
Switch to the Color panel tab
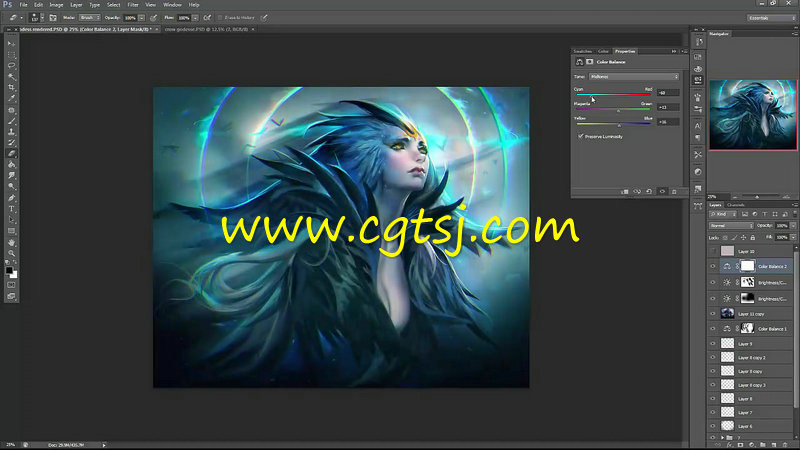[604, 51]
